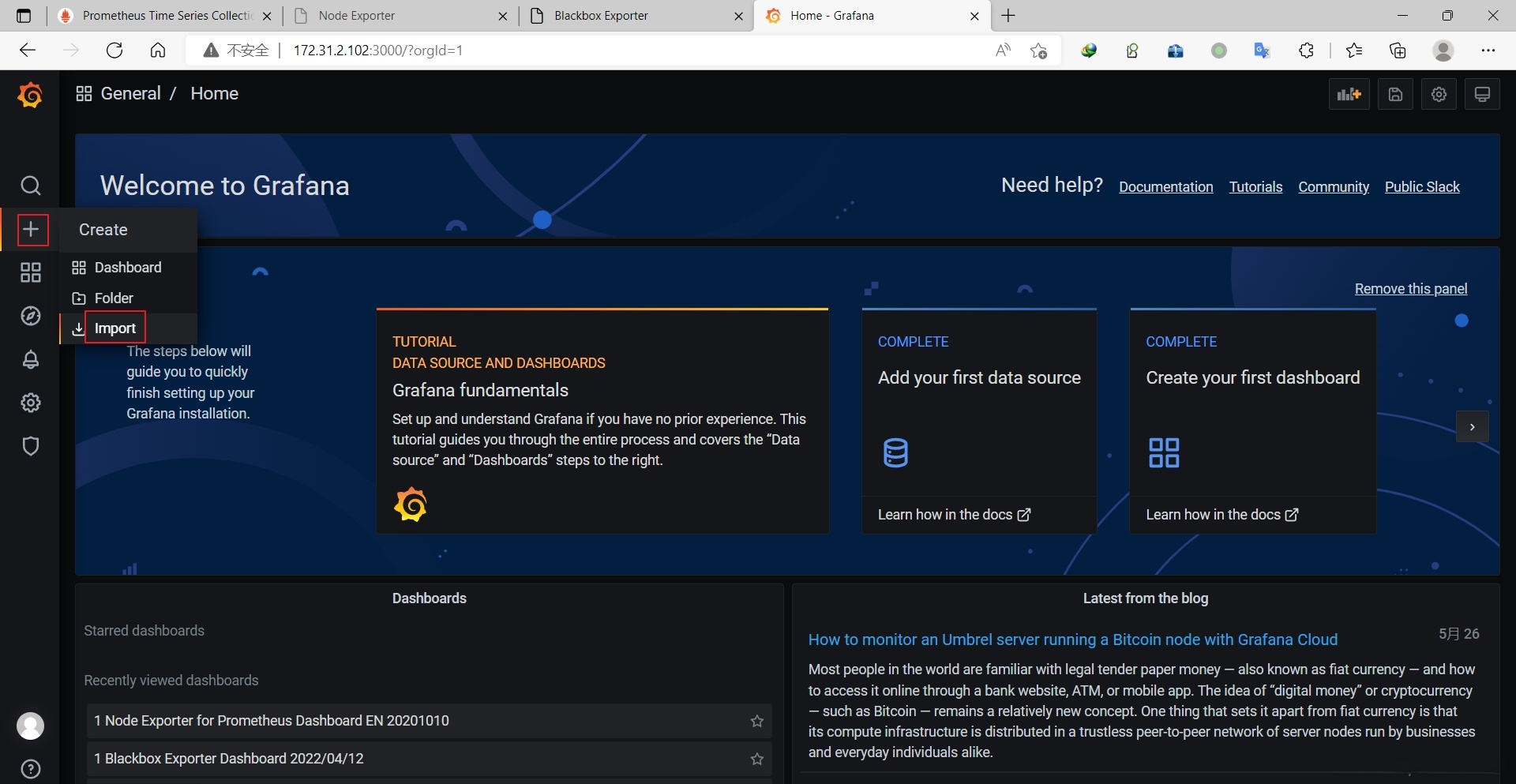Screen dimensions: 1516x784
Task: Click the Add your first data source card
Action: tap(979, 421)
